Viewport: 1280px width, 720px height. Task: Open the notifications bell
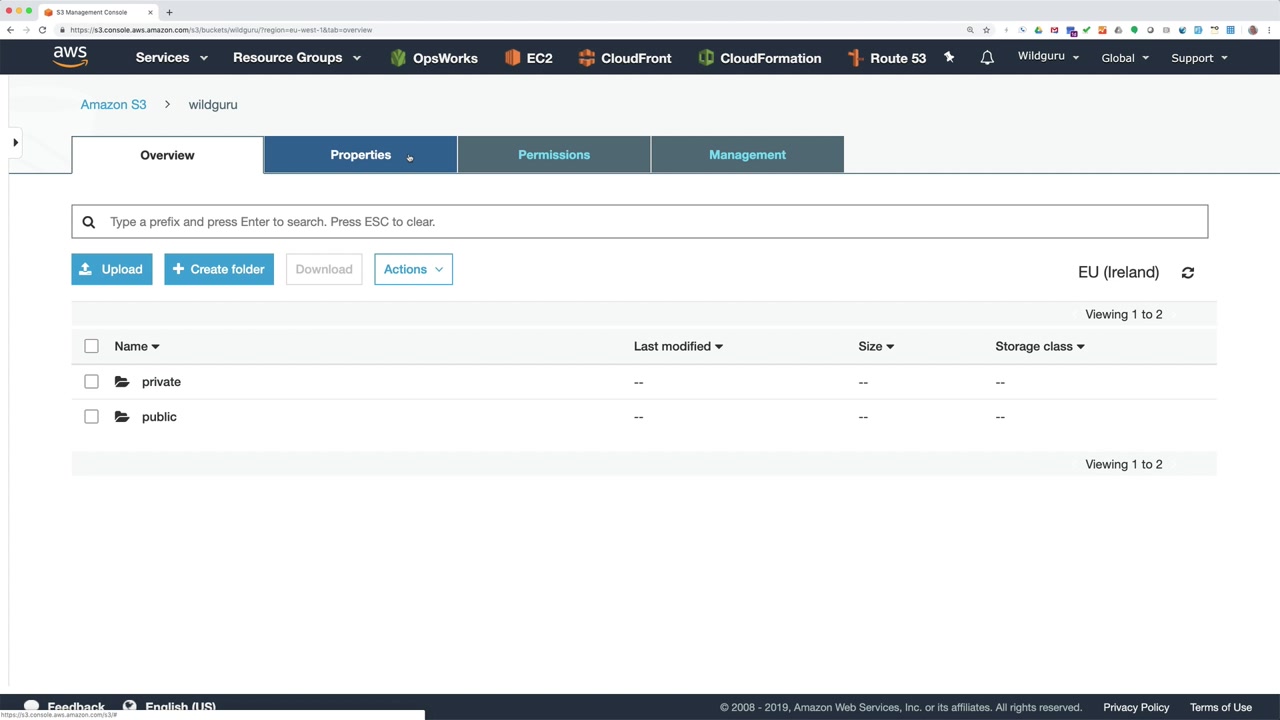pyautogui.click(x=987, y=58)
